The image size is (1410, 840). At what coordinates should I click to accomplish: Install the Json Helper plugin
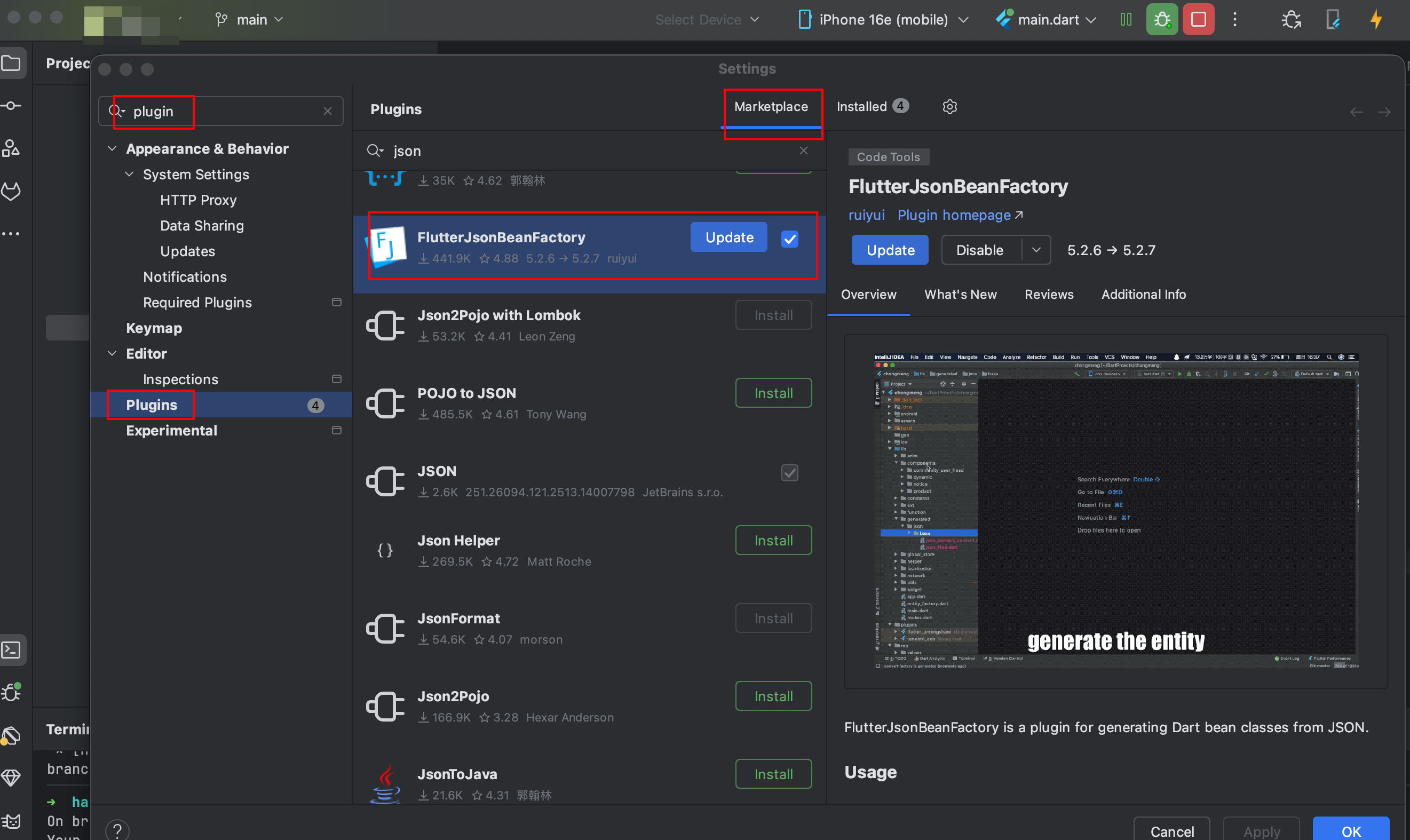(x=773, y=540)
